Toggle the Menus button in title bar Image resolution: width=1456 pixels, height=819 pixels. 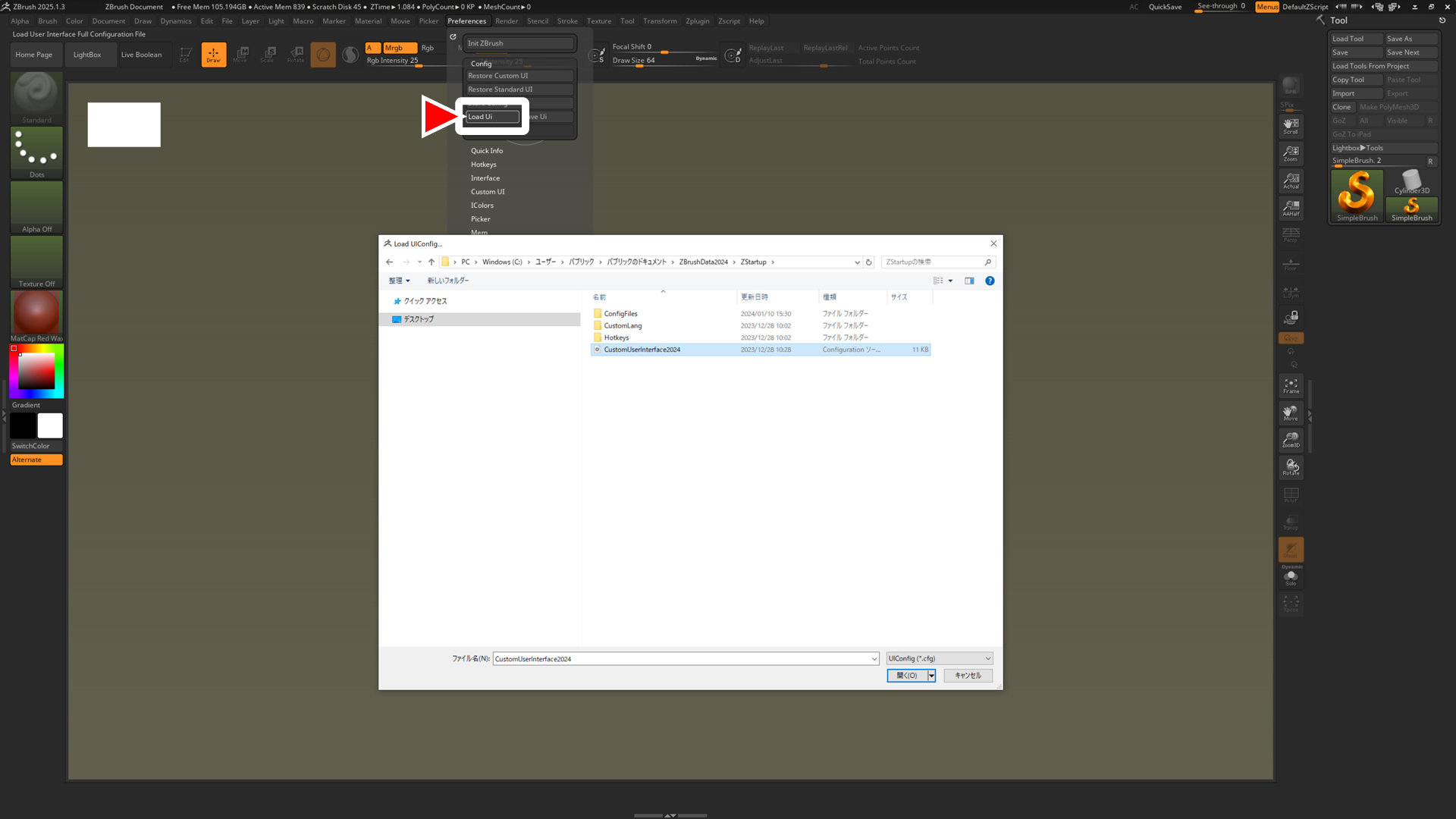pyautogui.click(x=1267, y=7)
